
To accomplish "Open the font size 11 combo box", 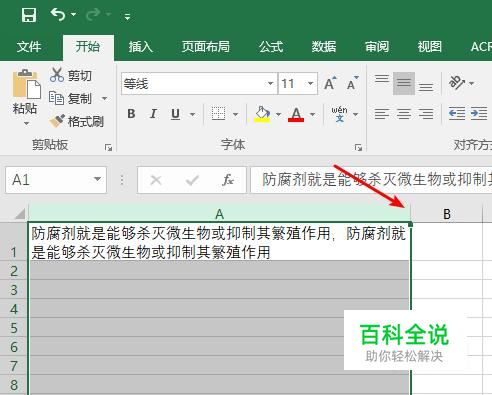I will [298, 83].
